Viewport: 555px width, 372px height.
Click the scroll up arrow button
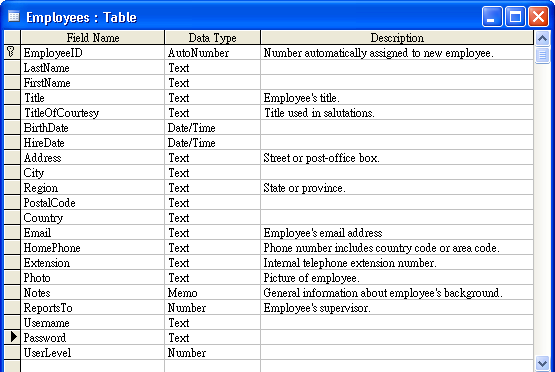coord(542,38)
